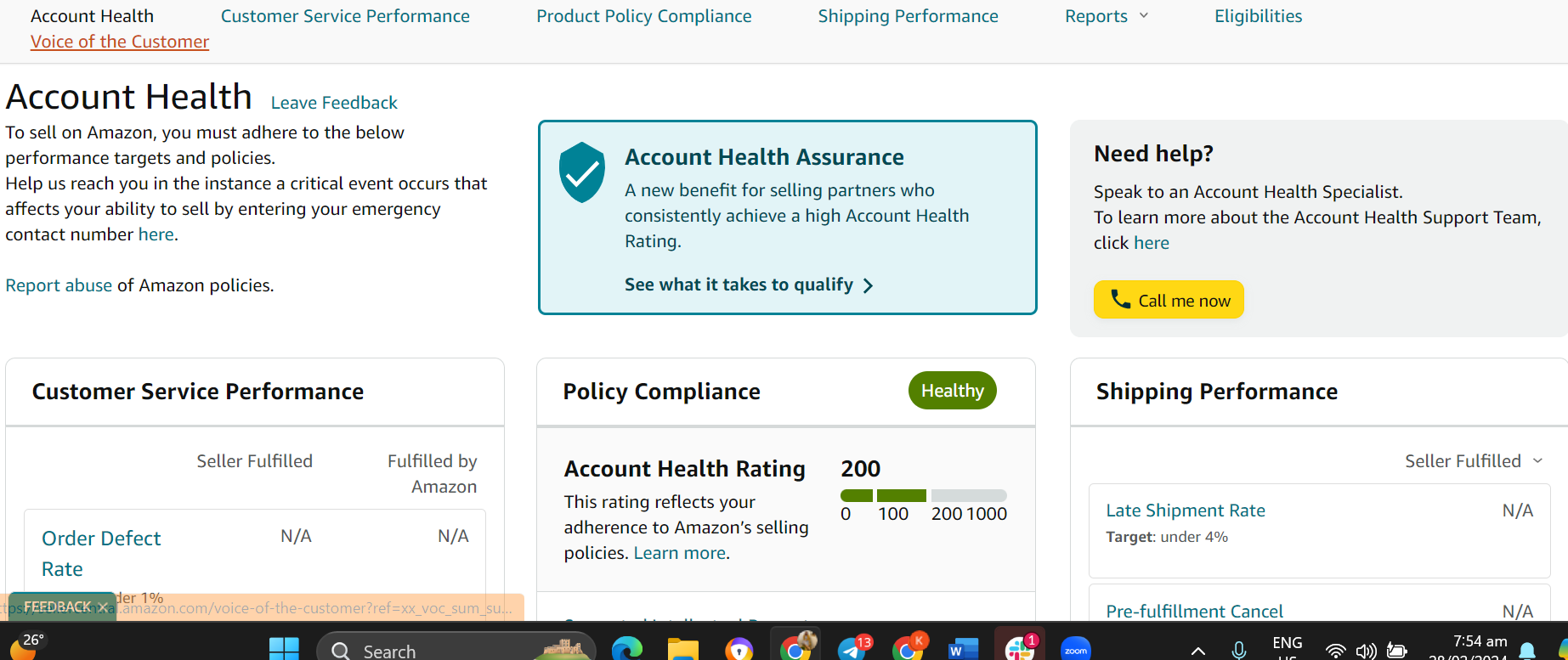Open the Eligibilities tab

tap(1258, 16)
